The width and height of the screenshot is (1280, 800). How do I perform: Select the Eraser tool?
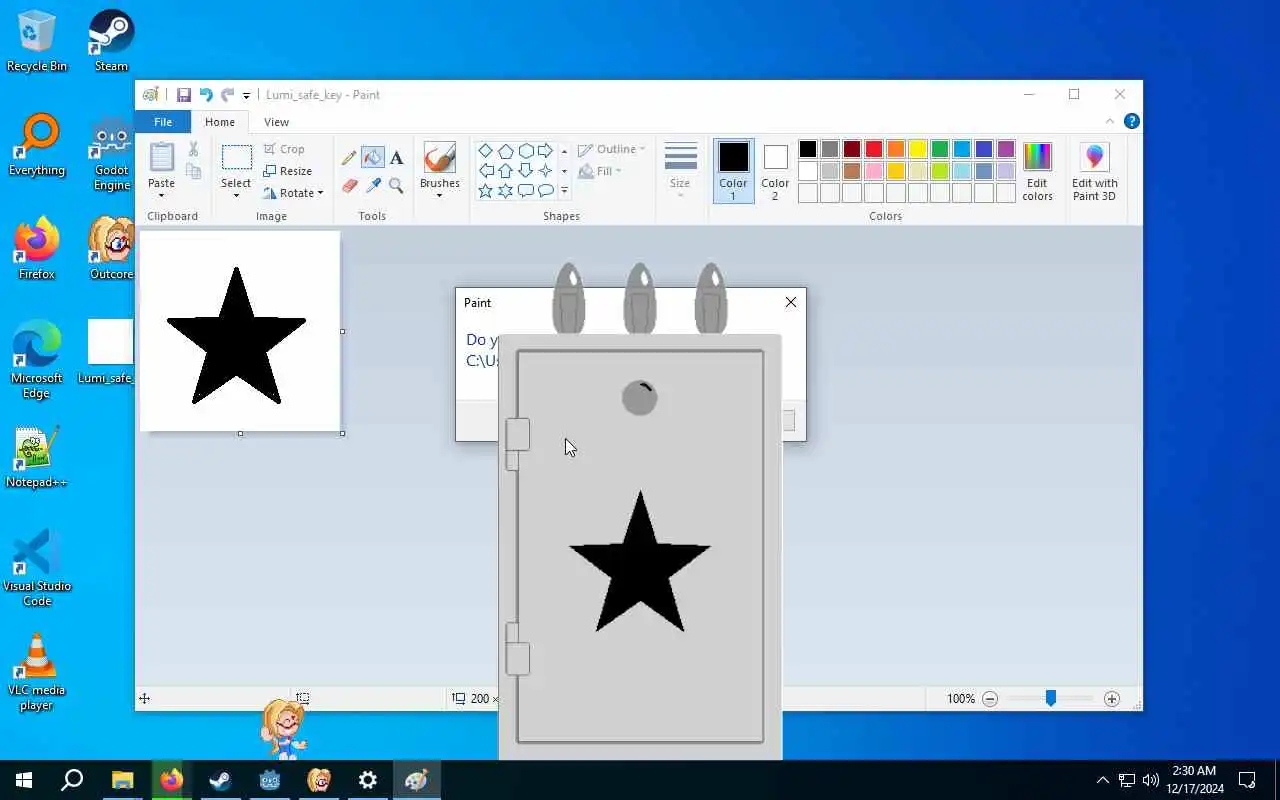tap(349, 185)
